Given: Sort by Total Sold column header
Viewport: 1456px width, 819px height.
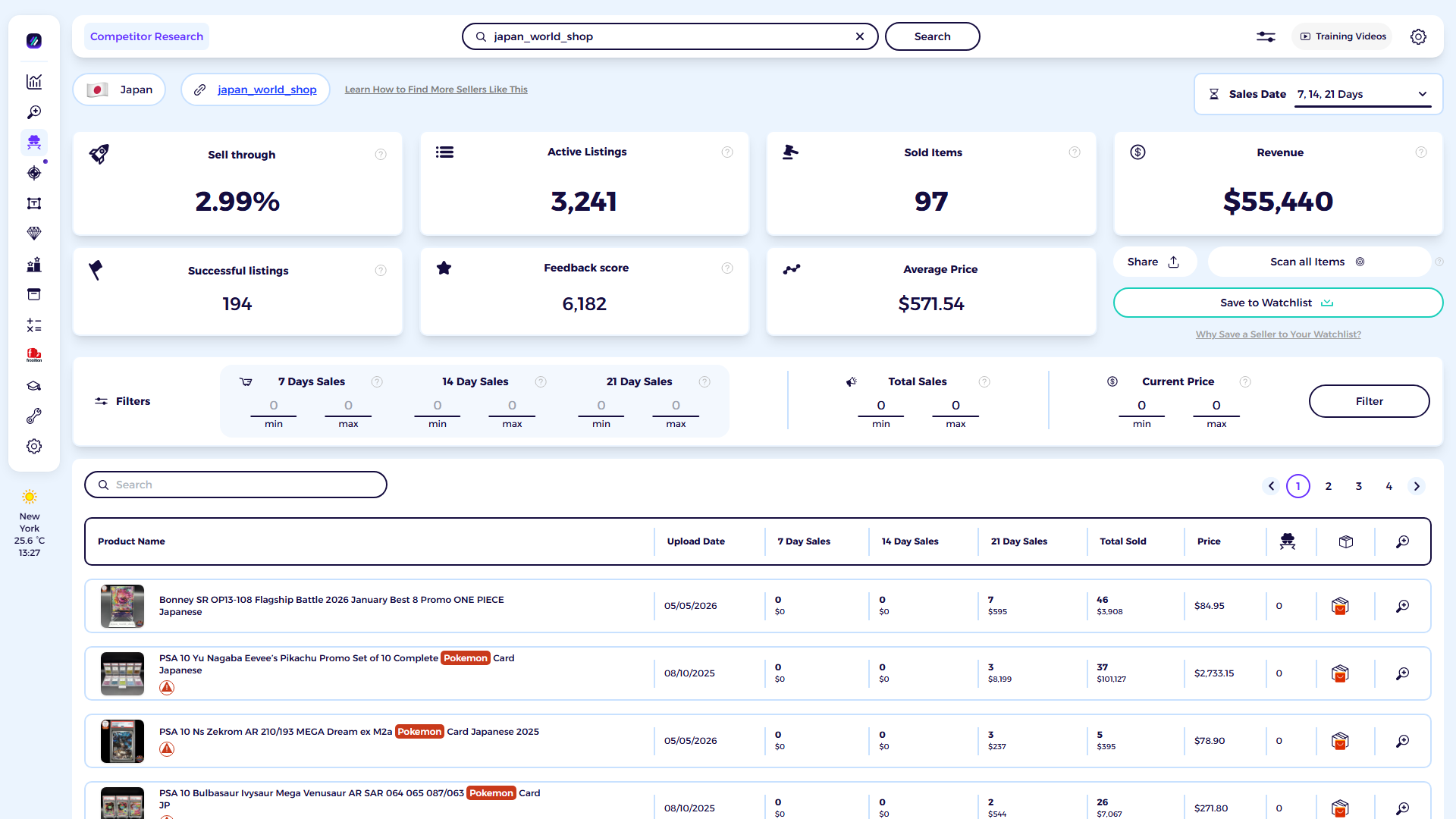Looking at the screenshot, I should click(x=1123, y=541).
